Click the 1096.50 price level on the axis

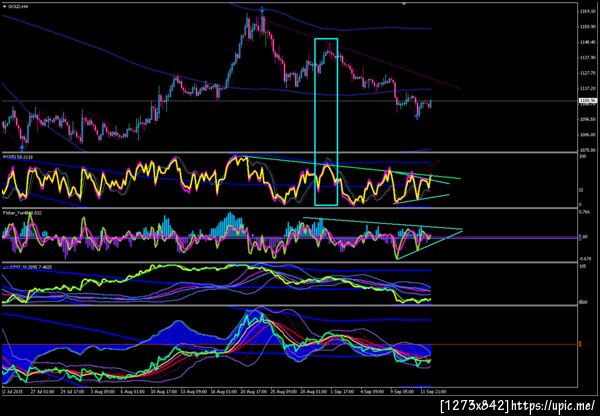pyautogui.click(x=588, y=119)
